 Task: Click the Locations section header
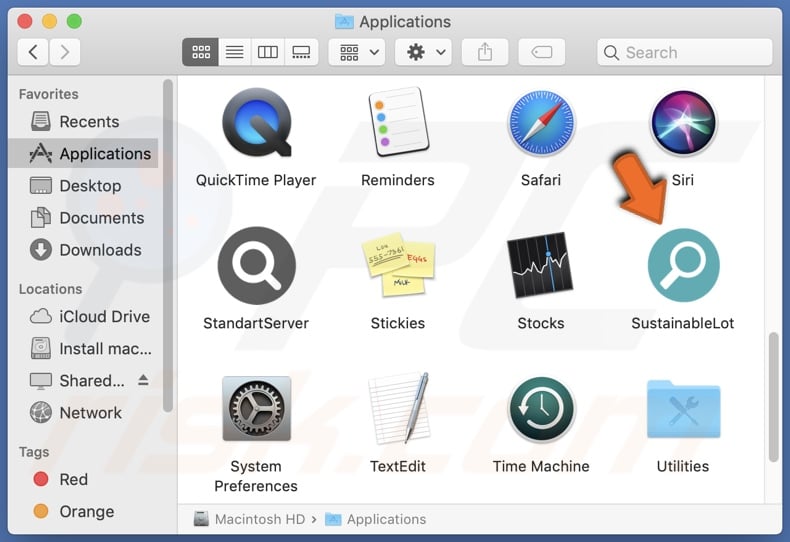click(x=50, y=289)
